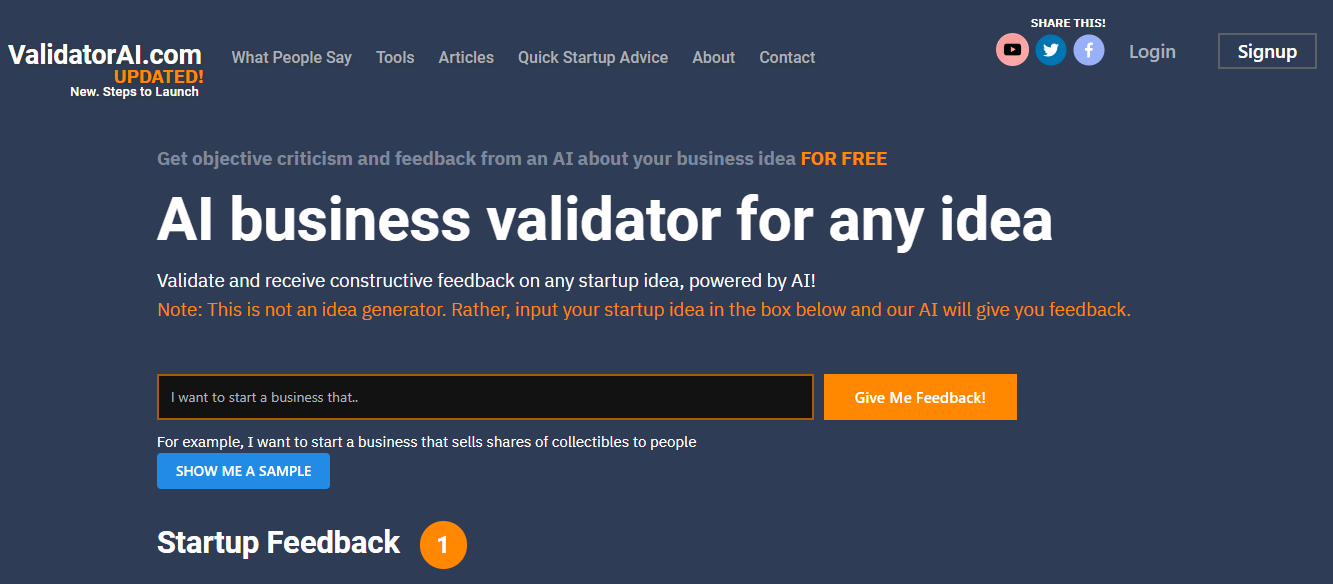The height and width of the screenshot is (584, 1333).
Task: Focus the business idea input field
Action: coord(485,397)
